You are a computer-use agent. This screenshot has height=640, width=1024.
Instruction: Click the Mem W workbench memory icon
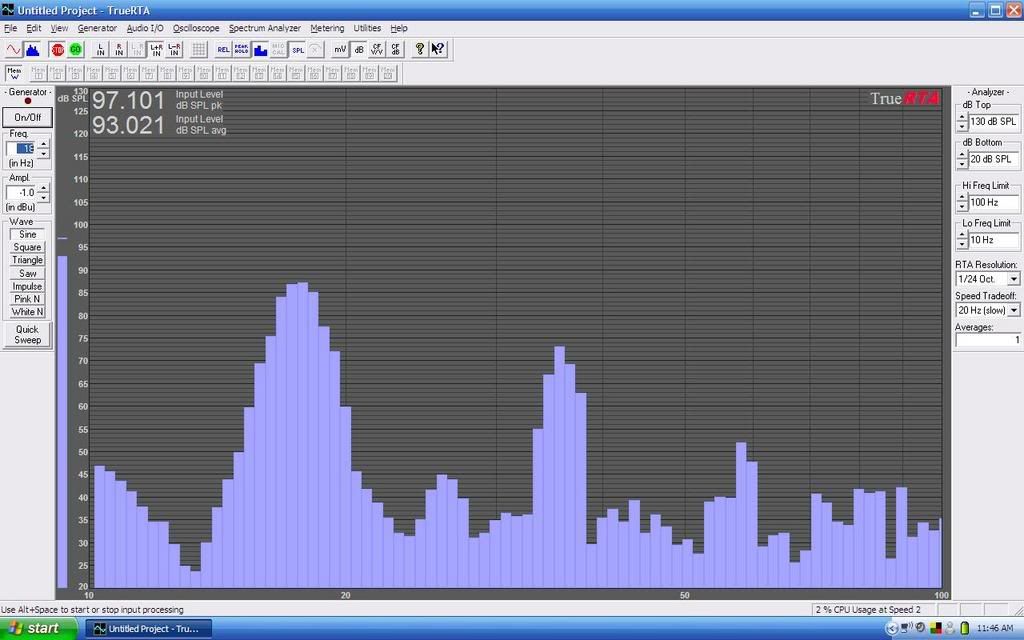coord(14,73)
